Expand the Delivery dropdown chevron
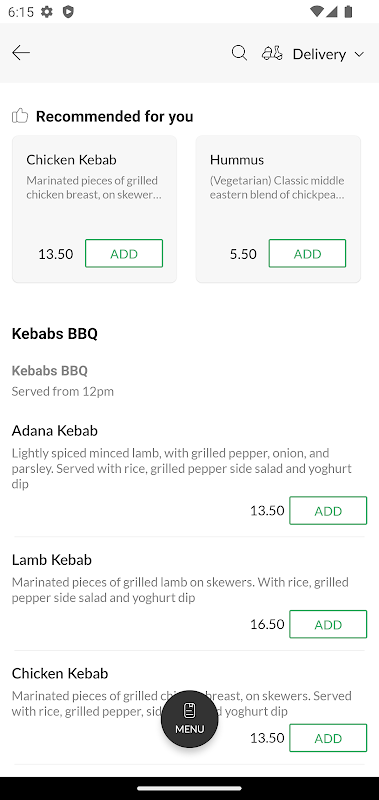The image size is (379, 800). 359,54
